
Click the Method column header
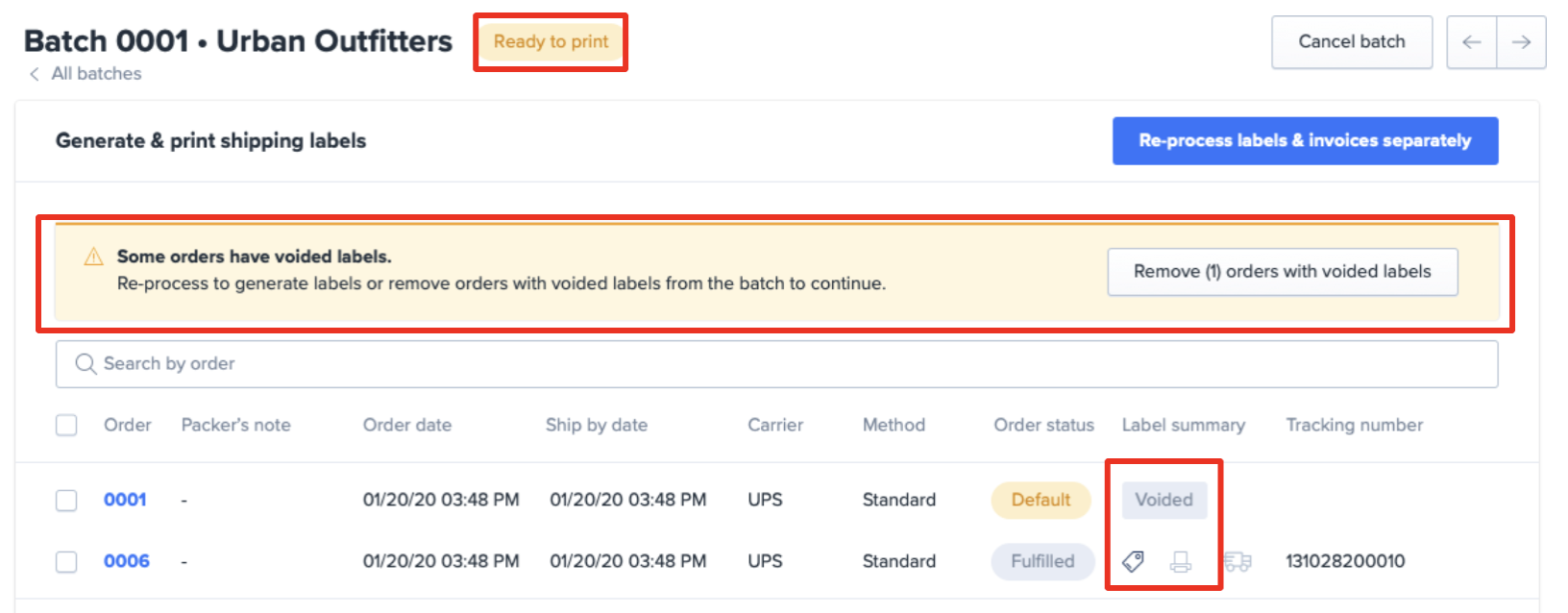[894, 425]
